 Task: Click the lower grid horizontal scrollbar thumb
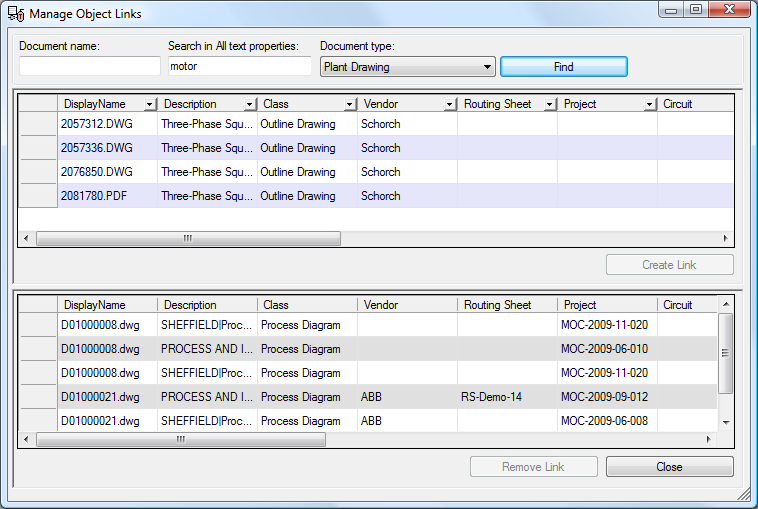click(180, 439)
